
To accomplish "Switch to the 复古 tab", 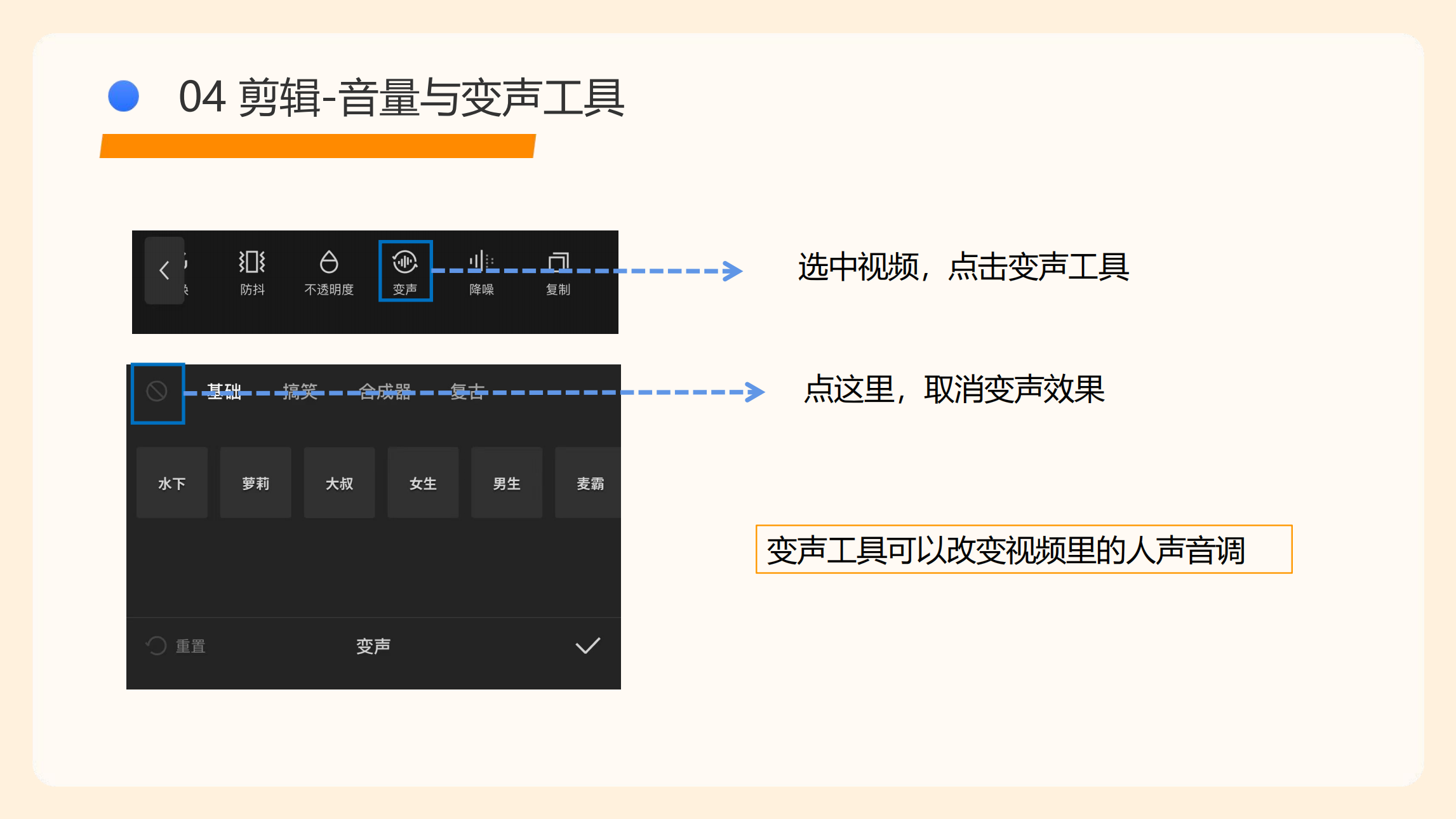I will [468, 391].
